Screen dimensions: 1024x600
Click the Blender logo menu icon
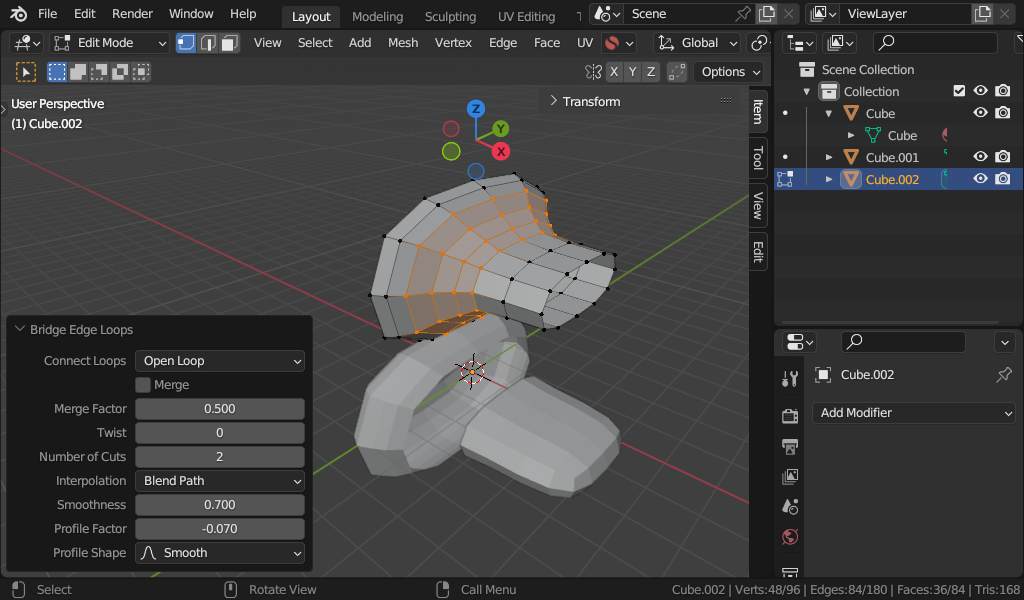pyautogui.click(x=18, y=14)
